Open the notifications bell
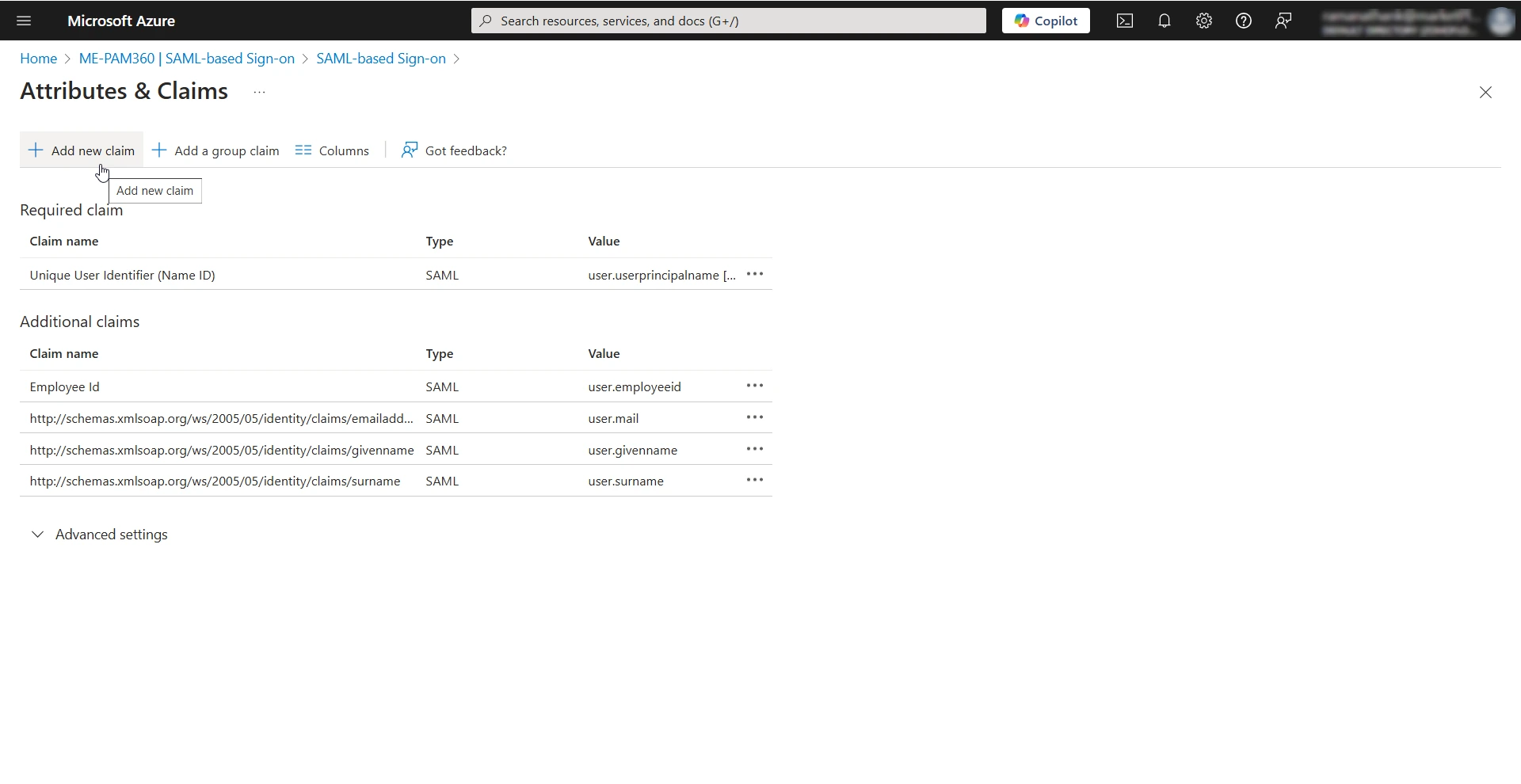 point(1165,21)
